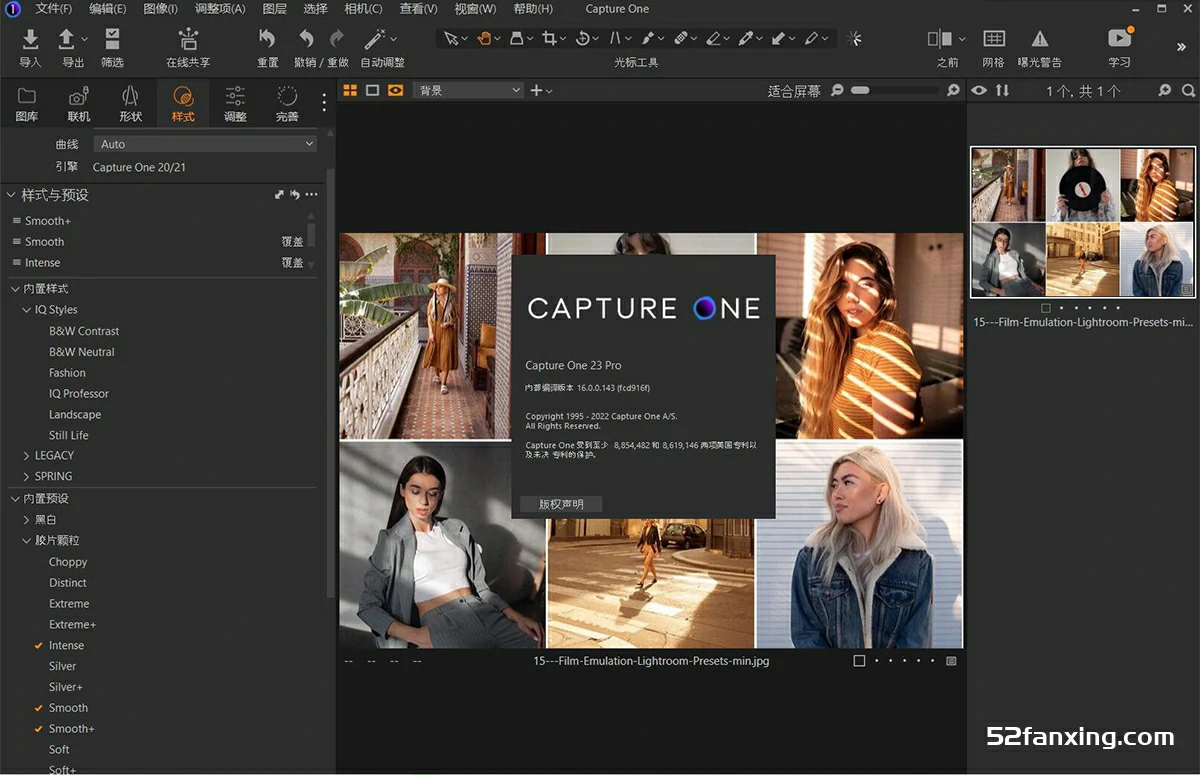Toggle the orange proofing eye icon
The height and width of the screenshot is (775, 1200).
395,90
